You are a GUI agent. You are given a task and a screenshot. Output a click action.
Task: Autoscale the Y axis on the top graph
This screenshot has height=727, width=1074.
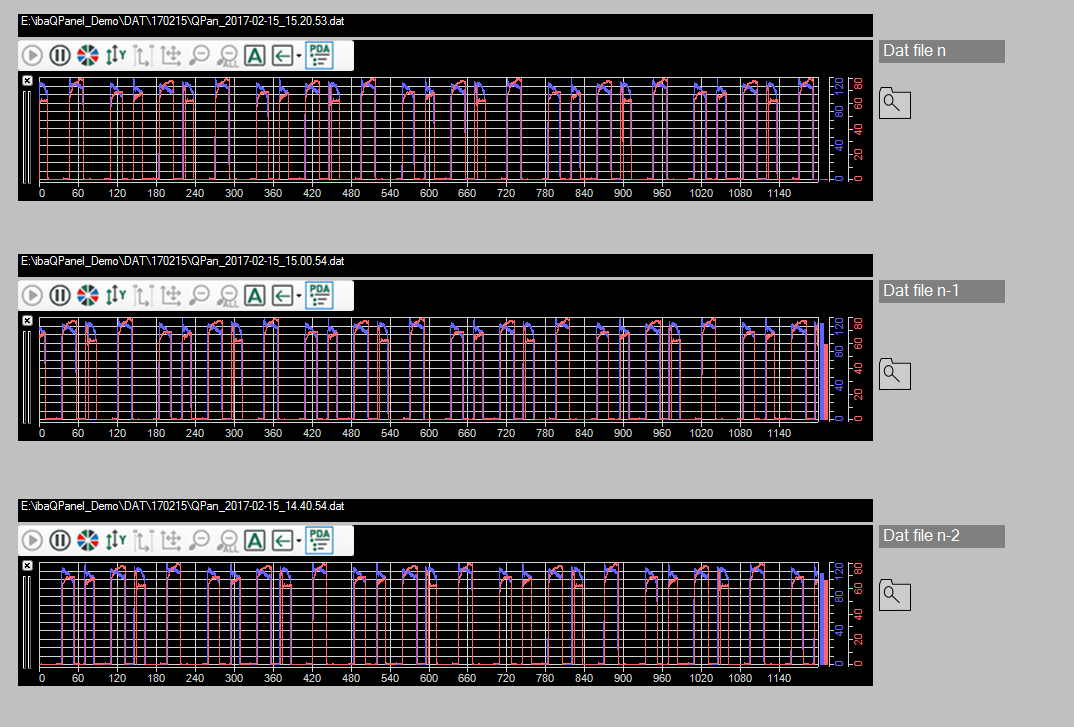coord(116,56)
